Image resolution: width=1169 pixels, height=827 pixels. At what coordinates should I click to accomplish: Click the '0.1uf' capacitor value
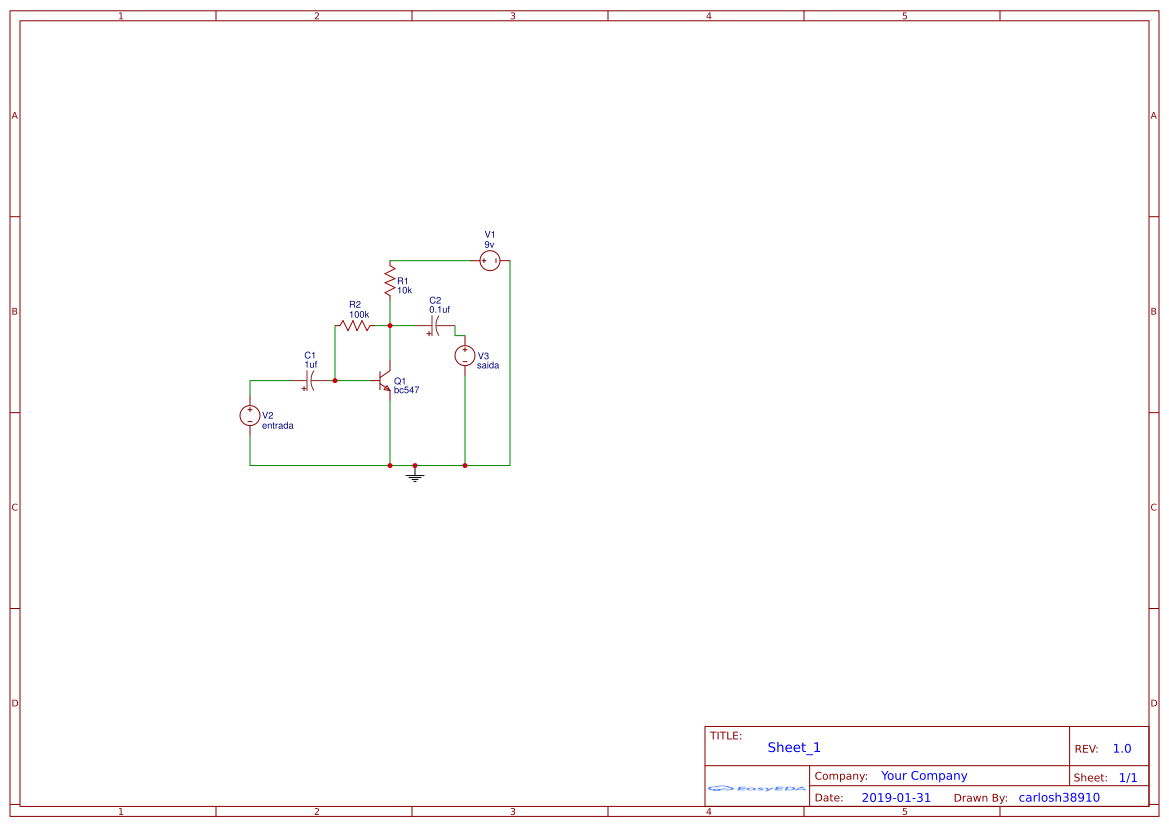(440, 309)
